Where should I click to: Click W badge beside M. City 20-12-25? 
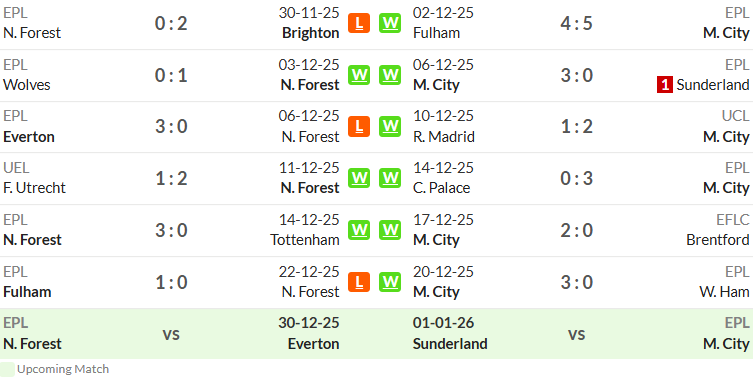tap(390, 282)
